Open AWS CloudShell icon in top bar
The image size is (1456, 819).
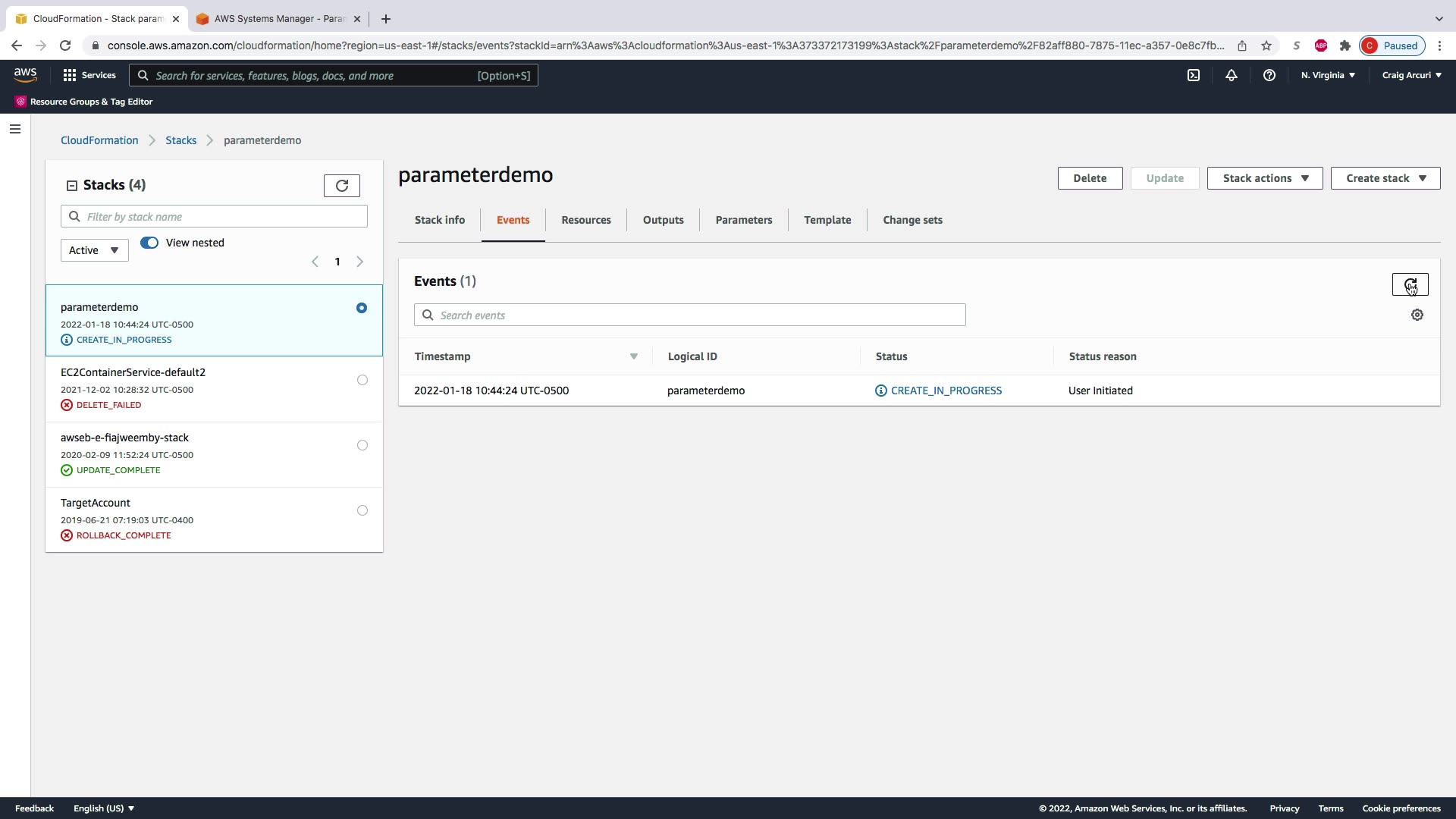(x=1194, y=75)
